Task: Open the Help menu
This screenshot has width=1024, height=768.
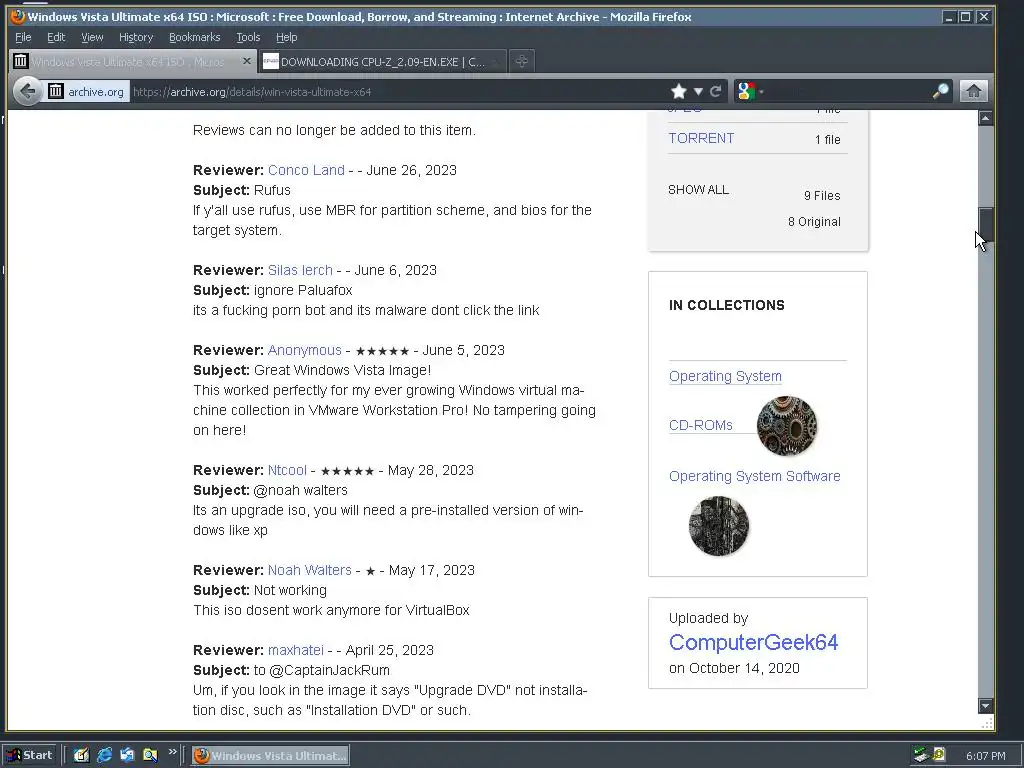Action: (287, 37)
